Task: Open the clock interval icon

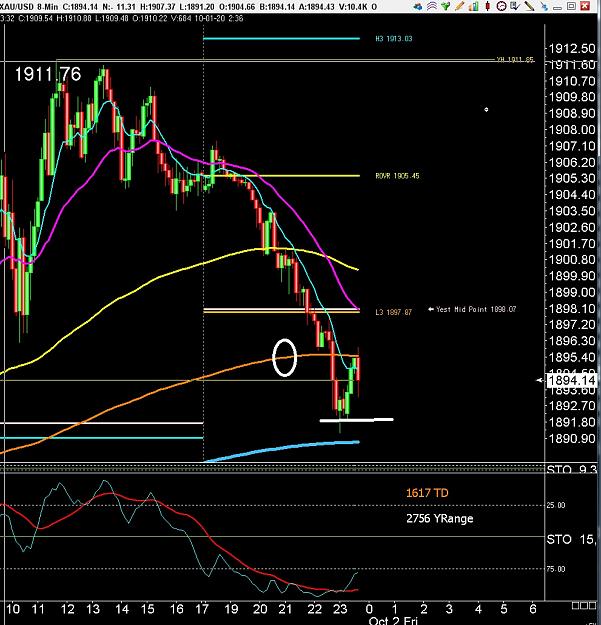Action: [501, 6]
